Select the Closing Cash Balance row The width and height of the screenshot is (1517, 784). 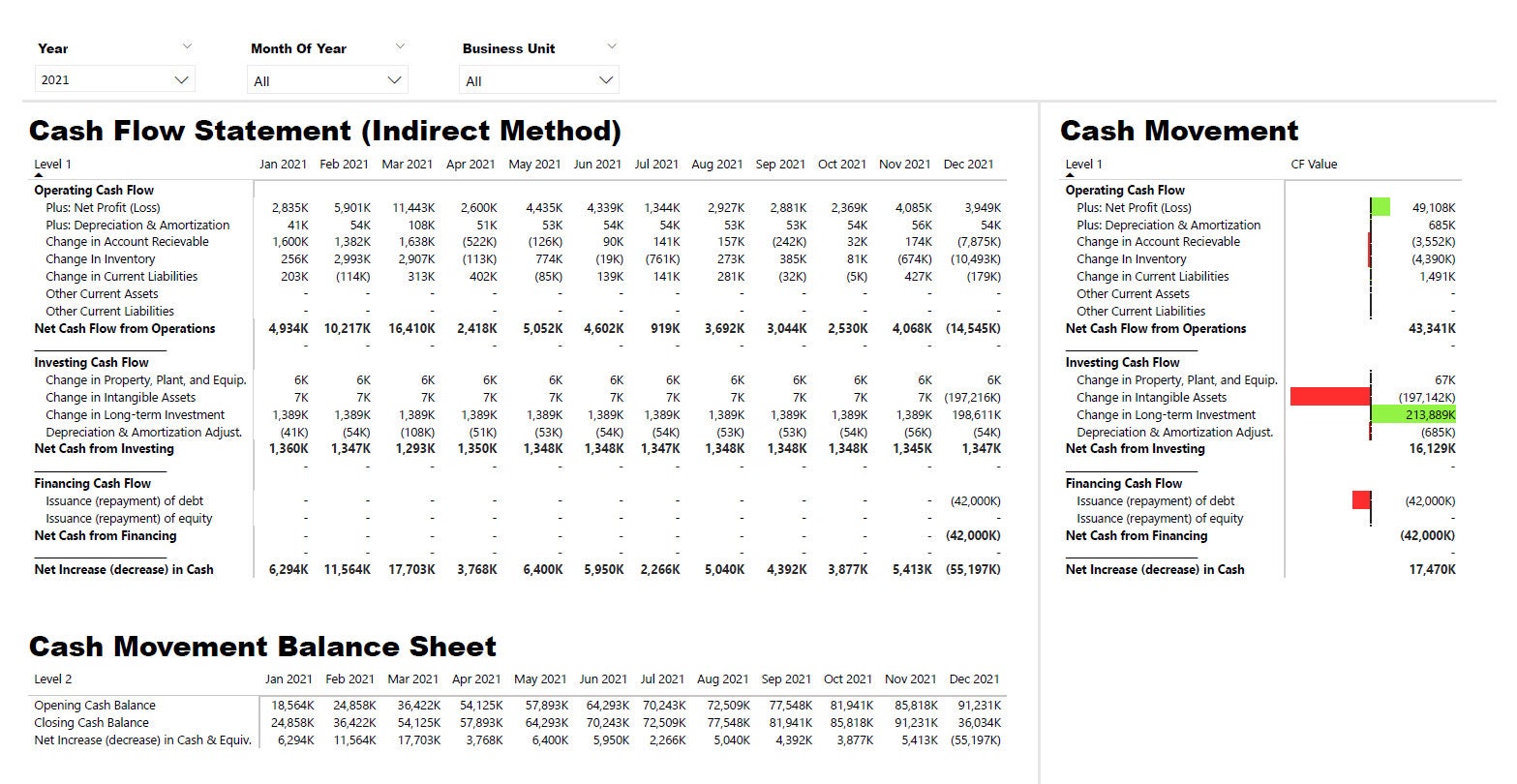[91, 722]
